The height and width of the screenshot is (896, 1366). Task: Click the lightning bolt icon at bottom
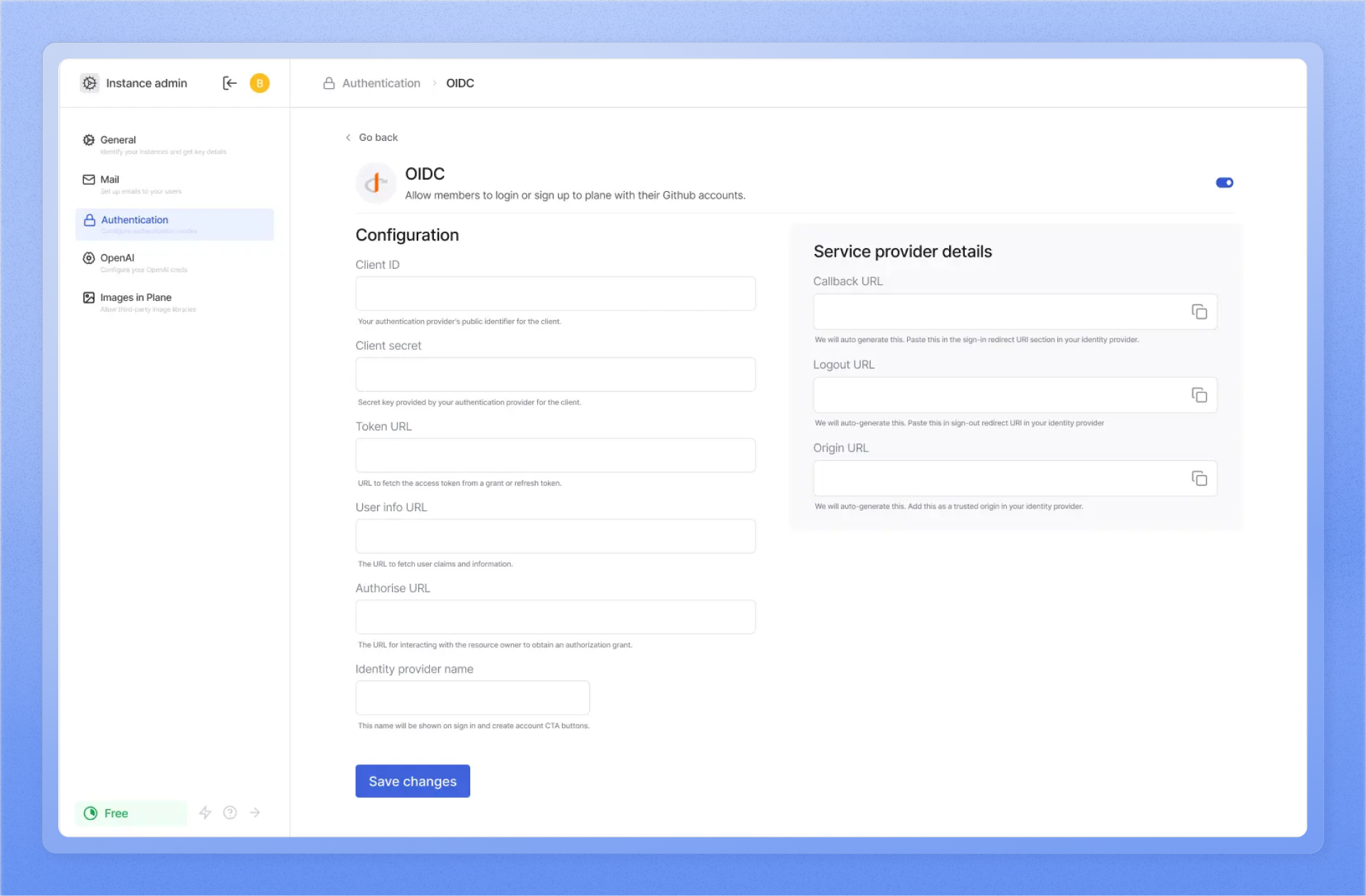(205, 812)
